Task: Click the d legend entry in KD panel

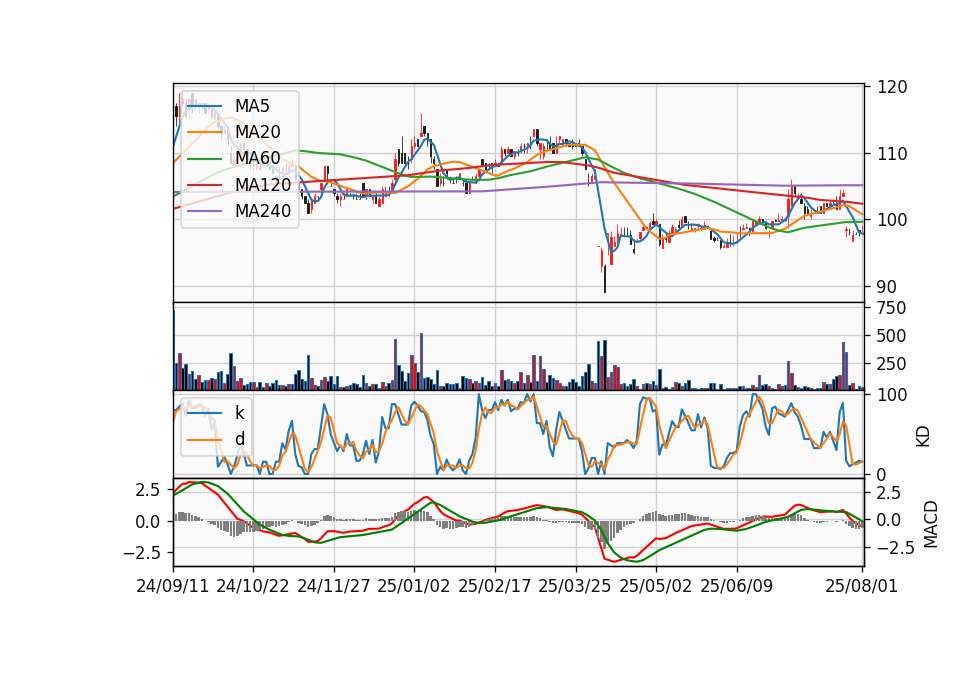Action: [239, 439]
